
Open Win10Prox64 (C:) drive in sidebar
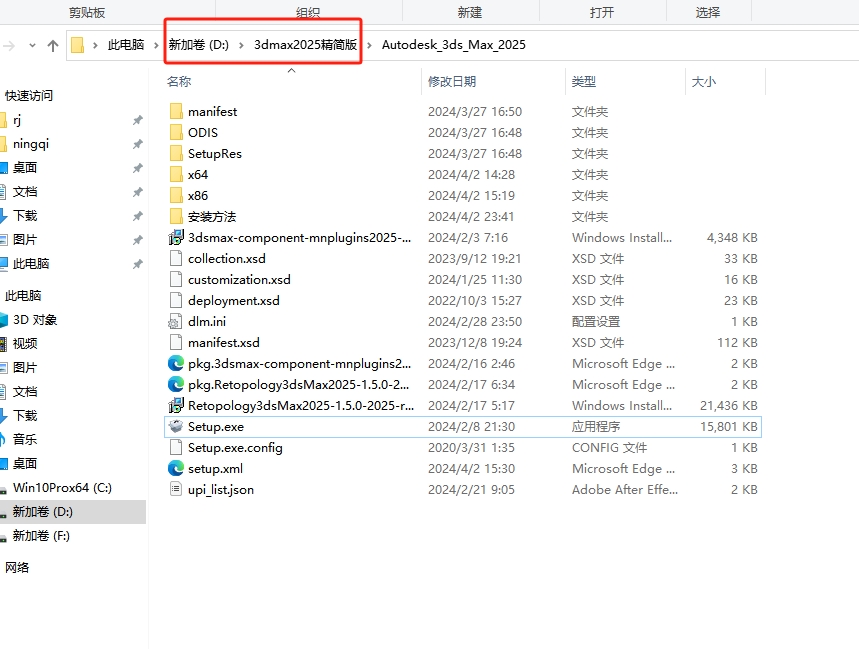pos(62,488)
